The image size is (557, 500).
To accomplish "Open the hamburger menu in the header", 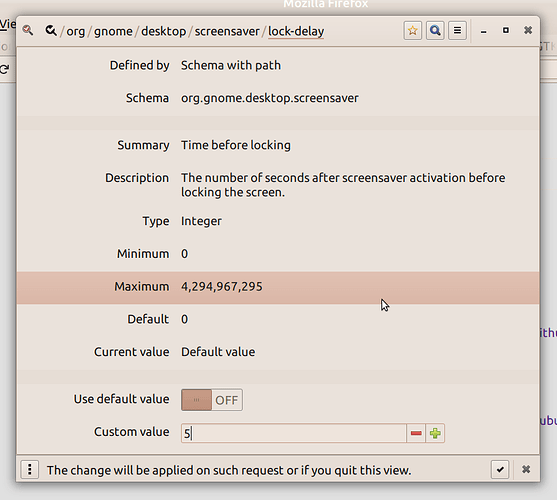I will (x=457, y=31).
